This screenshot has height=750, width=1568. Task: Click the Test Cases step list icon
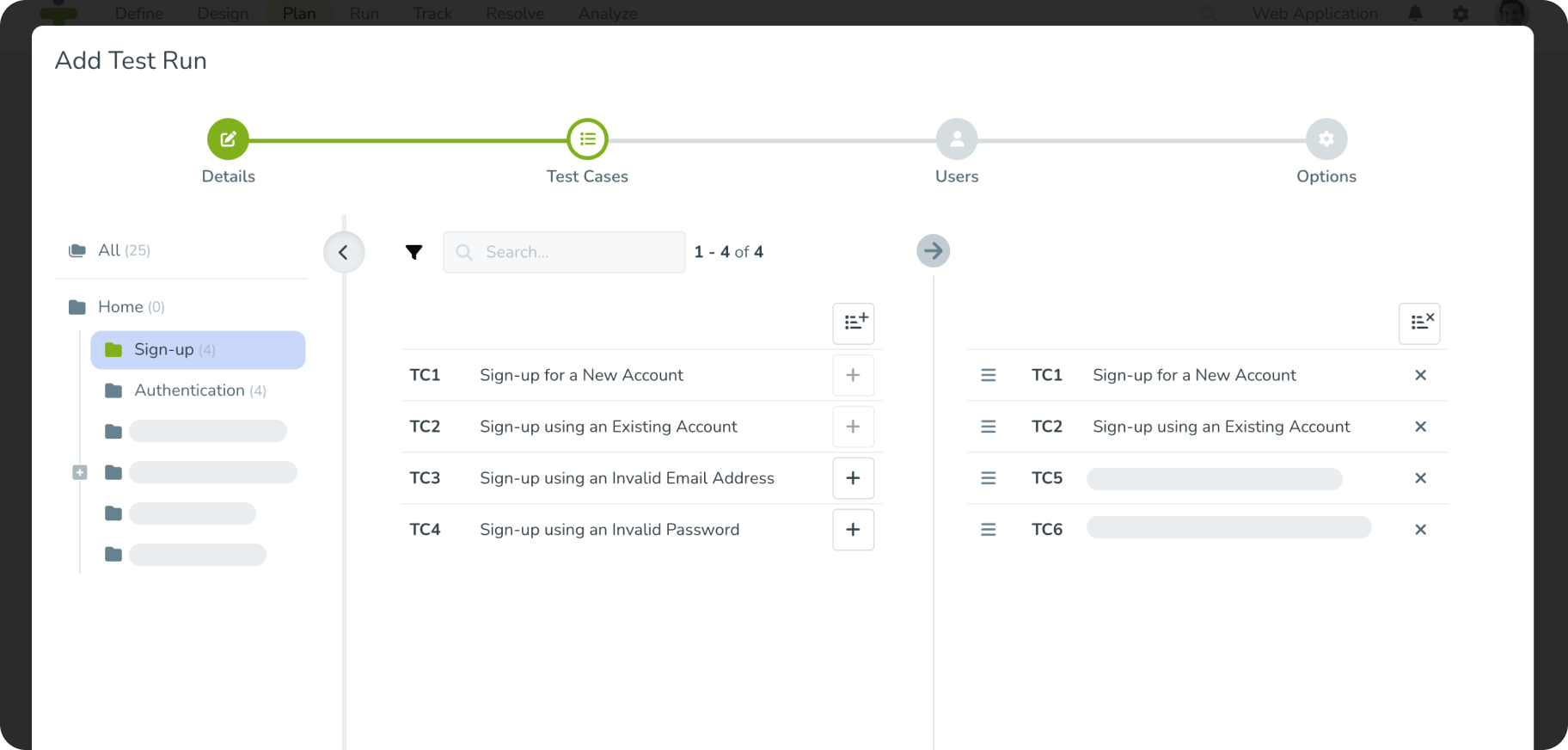[587, 139]
